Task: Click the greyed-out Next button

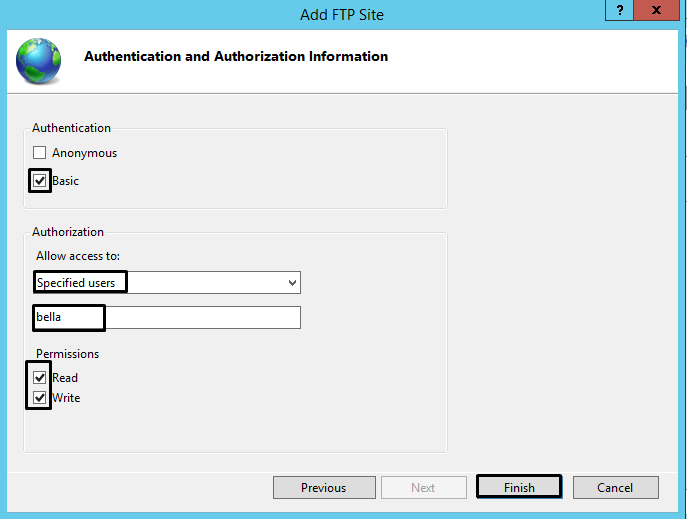Action: (423, 488)
